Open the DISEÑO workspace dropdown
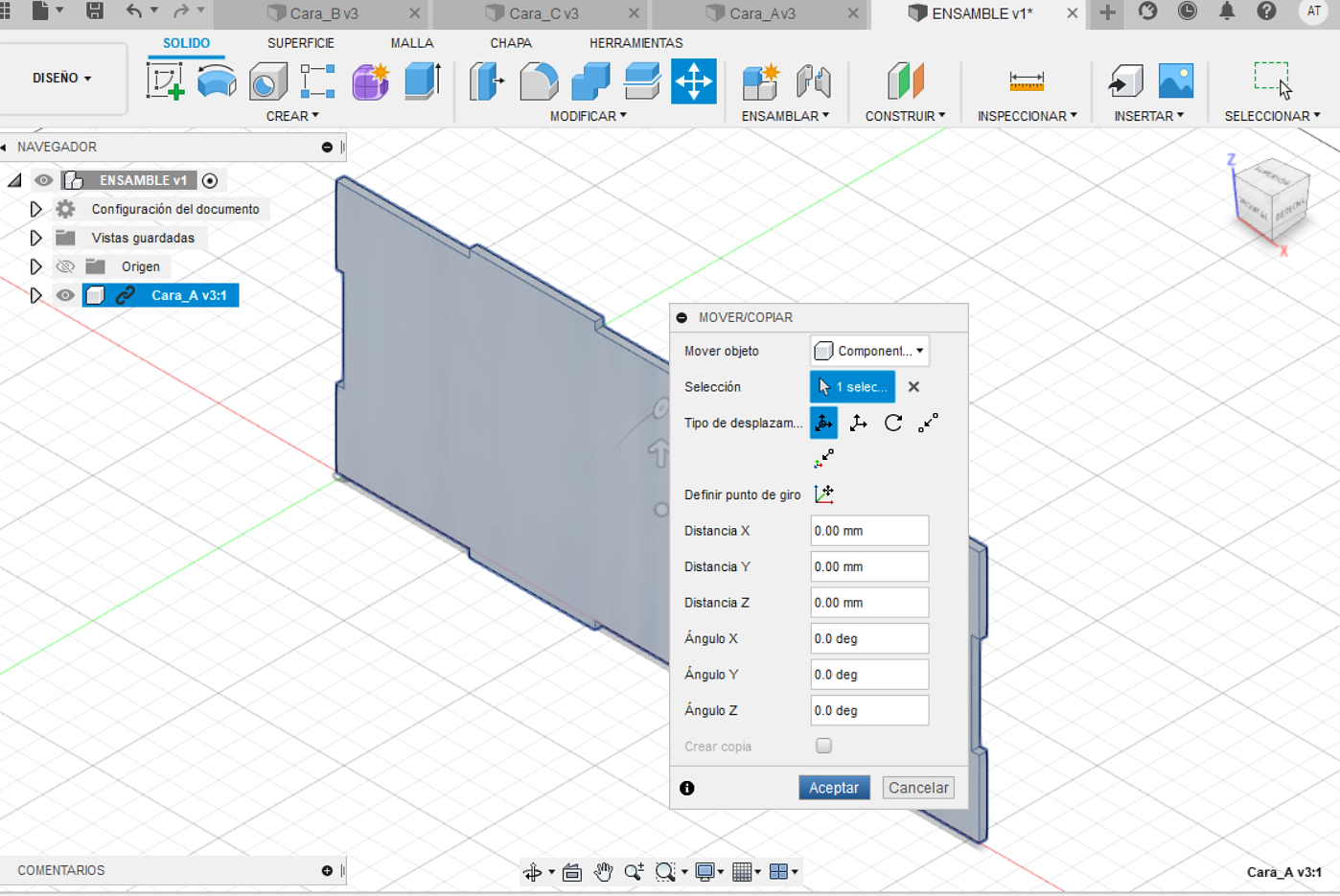 coord(62,78)
